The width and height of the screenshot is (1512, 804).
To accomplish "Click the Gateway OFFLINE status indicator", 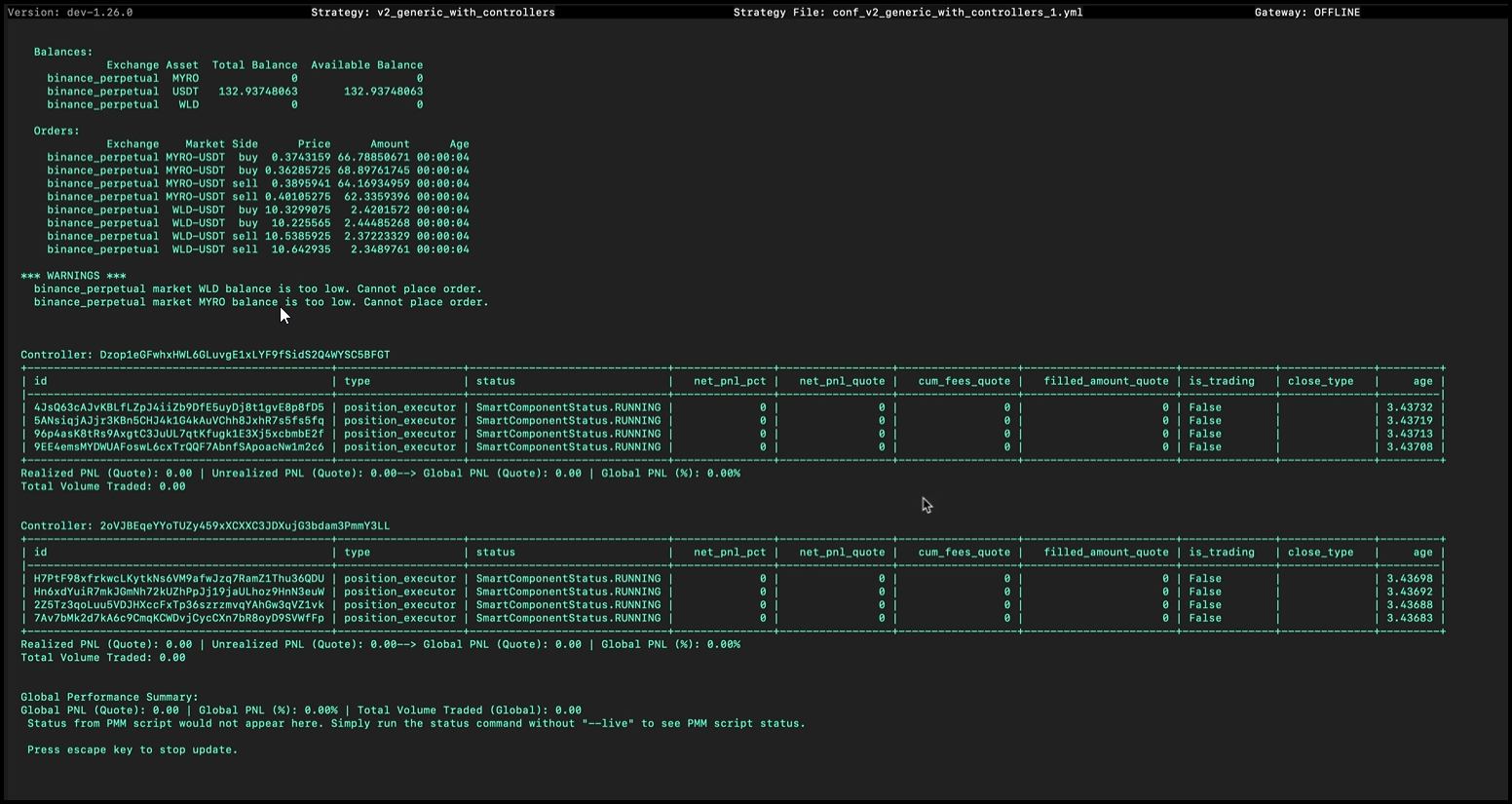I will click(x=1306, y=12).
